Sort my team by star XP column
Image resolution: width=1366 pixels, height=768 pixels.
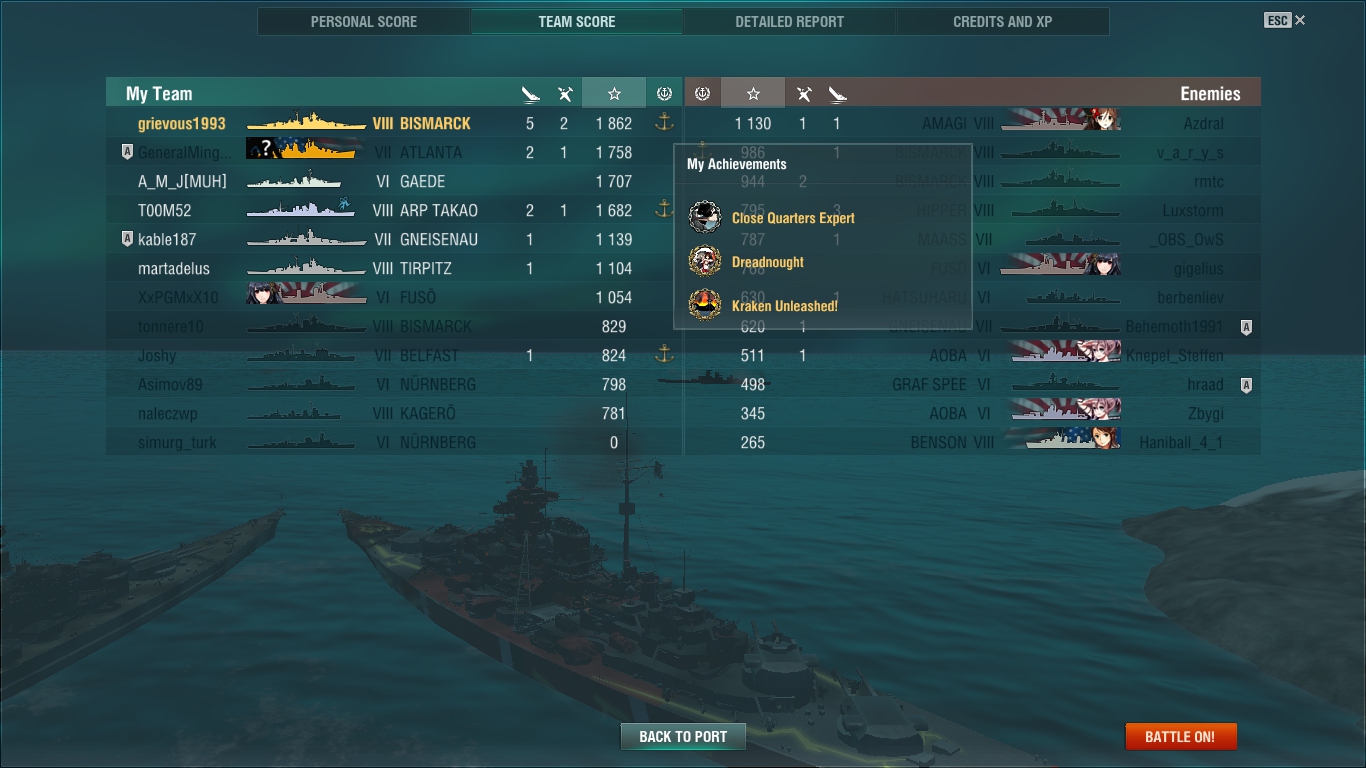point(614,94)
